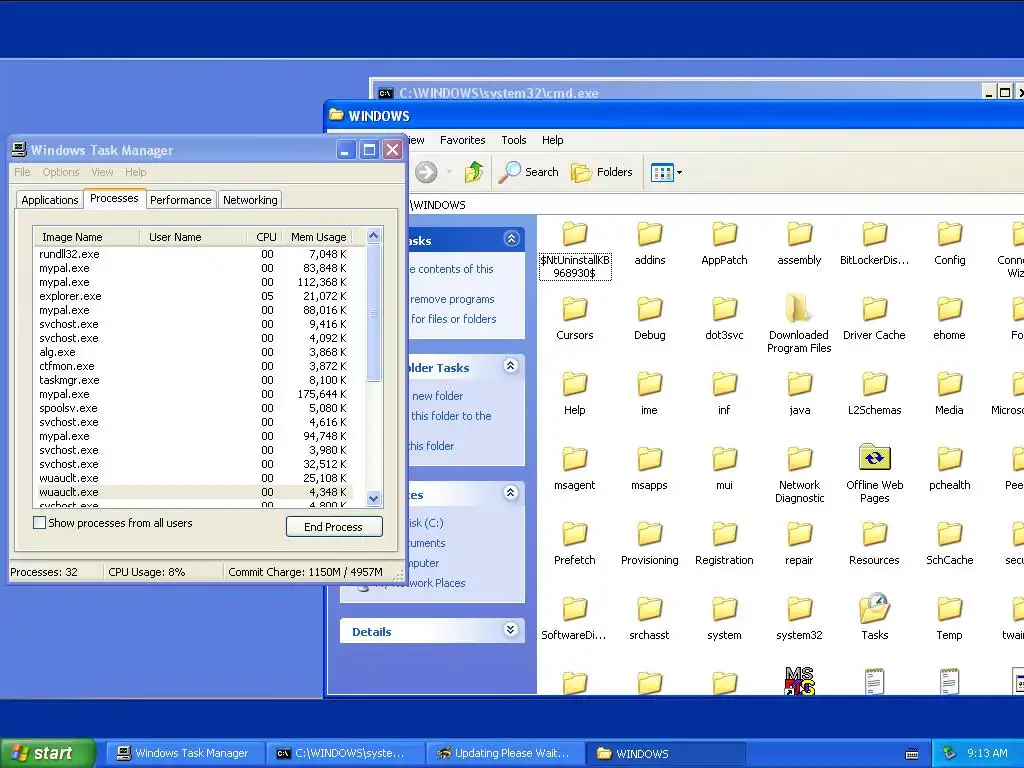Switch to the Applications tab
Viewport: 1024px width, 768px height.
point(50,200)
